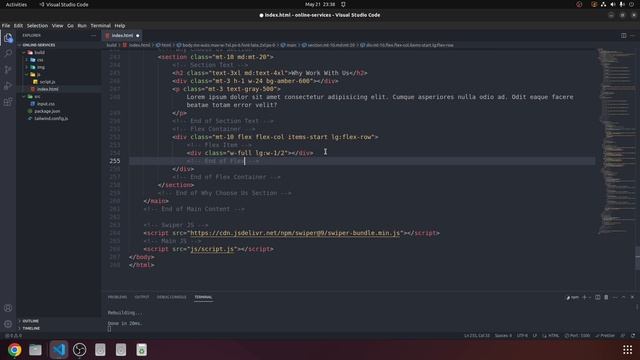The width and height of the screenshot is (640, 360).
Task: Open new terminal profile dropdown arrow
Action: coord(590,297)
